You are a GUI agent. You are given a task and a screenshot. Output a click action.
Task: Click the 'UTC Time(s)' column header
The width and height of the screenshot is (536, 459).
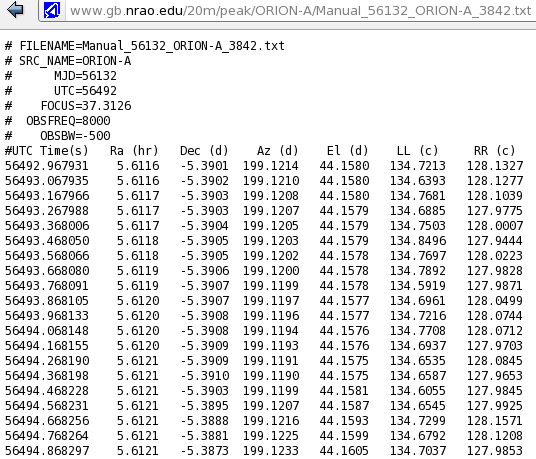(47, 151)
